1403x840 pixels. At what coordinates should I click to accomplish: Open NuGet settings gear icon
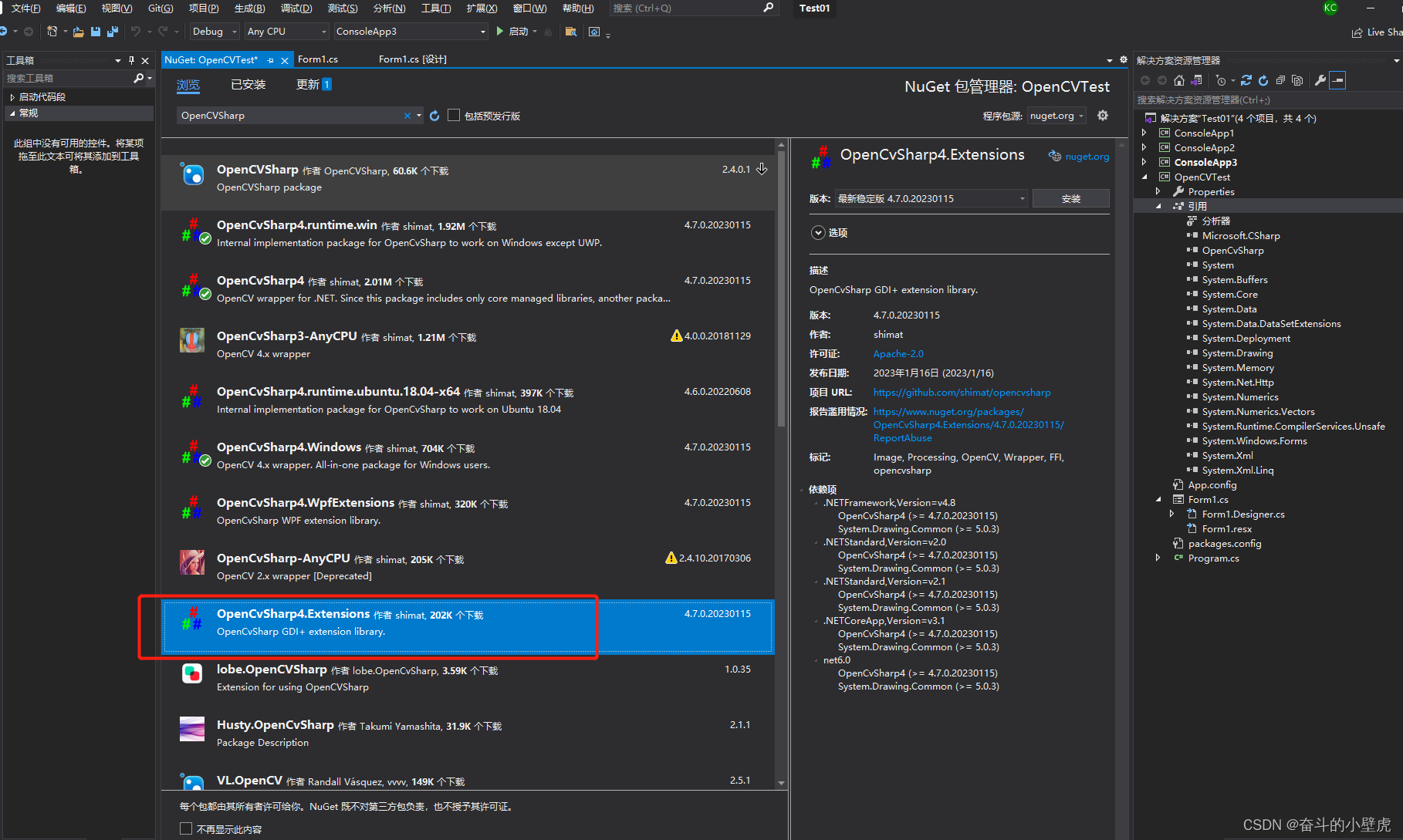[x=1103, y=116]
